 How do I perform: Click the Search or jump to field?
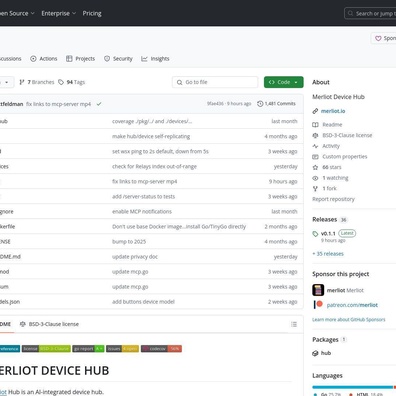[x=370, y=13]
